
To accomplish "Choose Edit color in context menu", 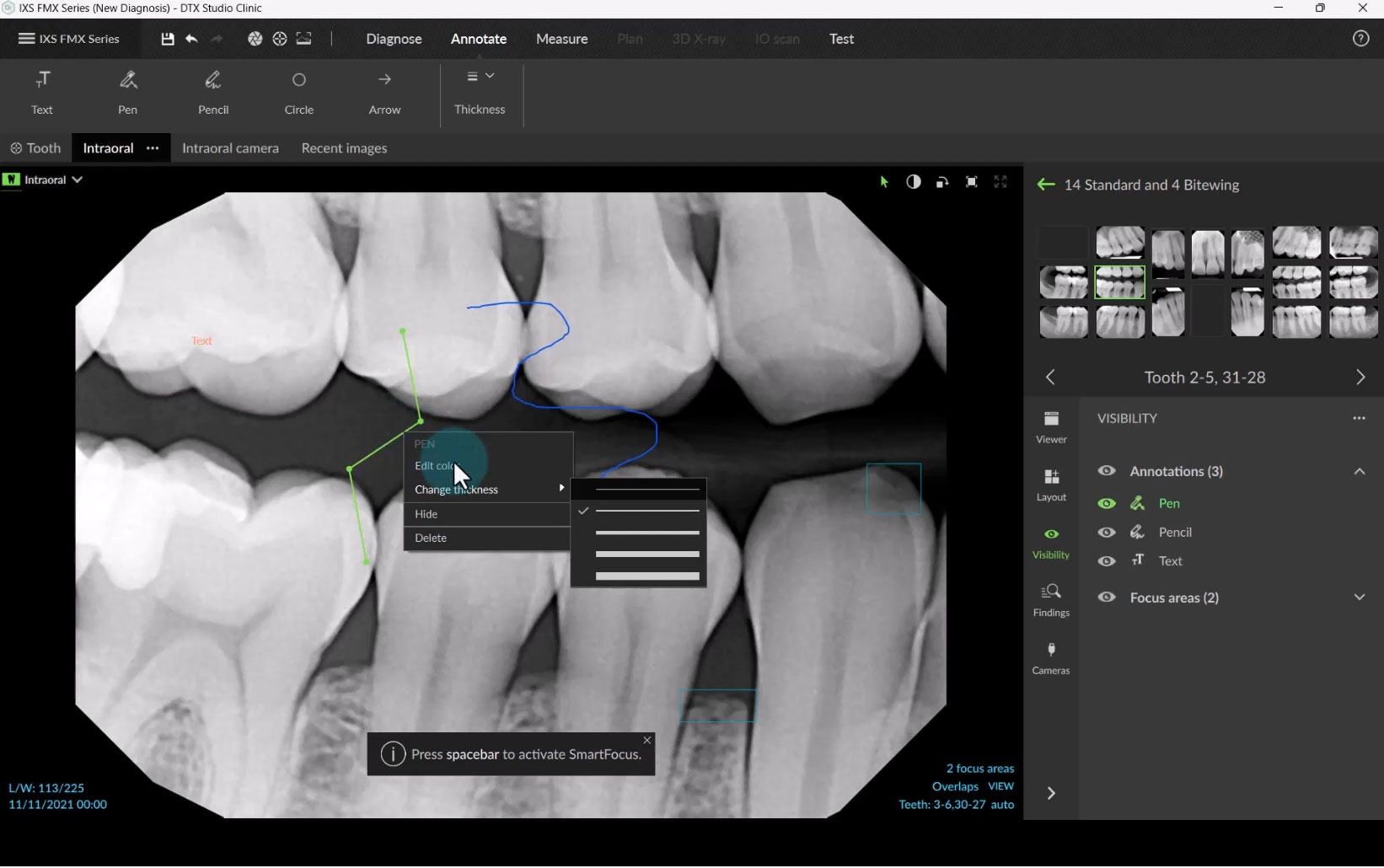I will point(488,466).
